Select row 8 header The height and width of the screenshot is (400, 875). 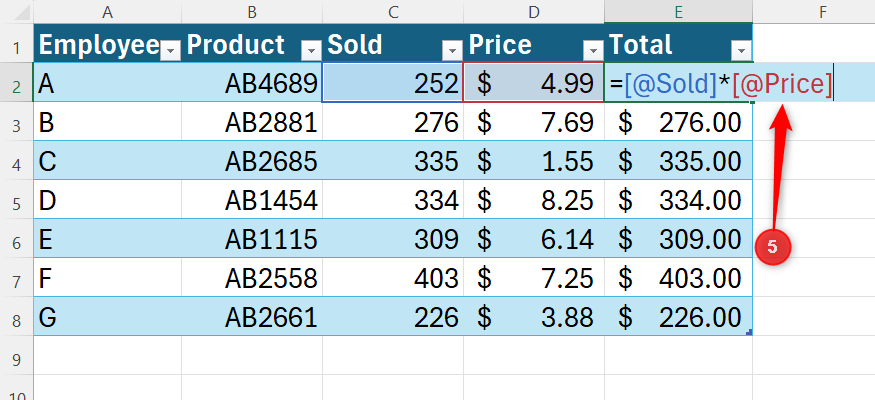coord(17,316)
